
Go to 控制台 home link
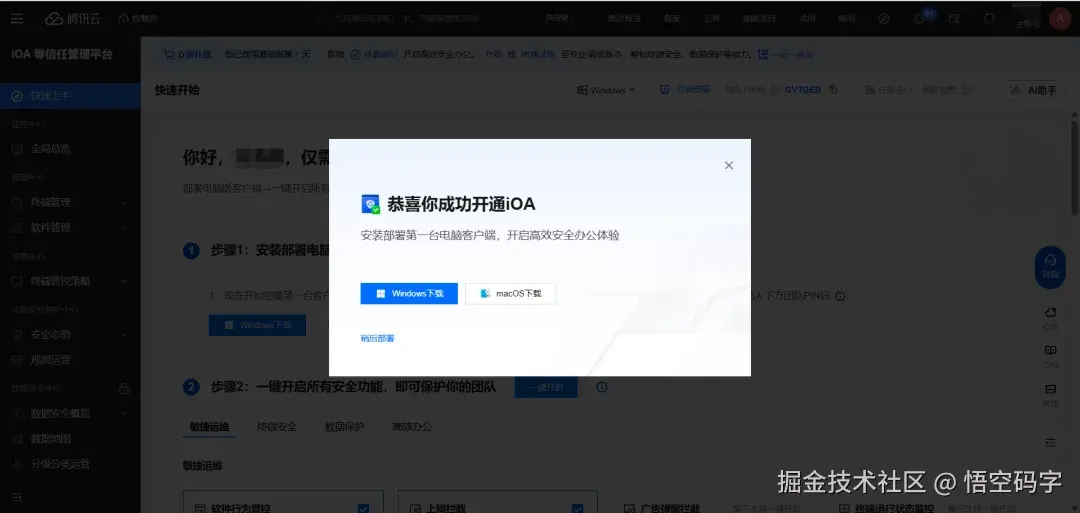point(138,19)
